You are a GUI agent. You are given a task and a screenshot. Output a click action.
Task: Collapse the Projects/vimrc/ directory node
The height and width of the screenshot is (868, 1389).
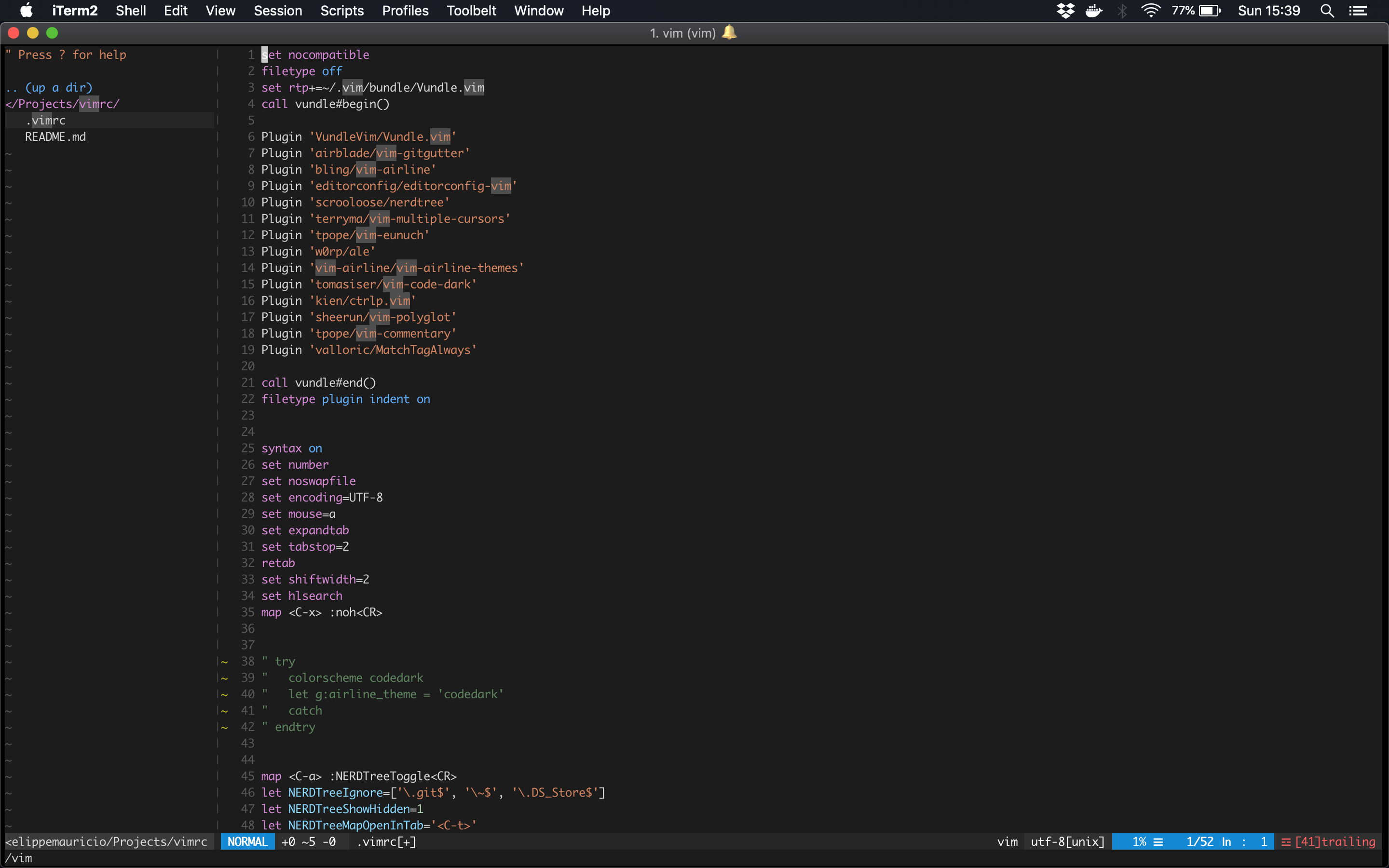click(x=62, y=104)
